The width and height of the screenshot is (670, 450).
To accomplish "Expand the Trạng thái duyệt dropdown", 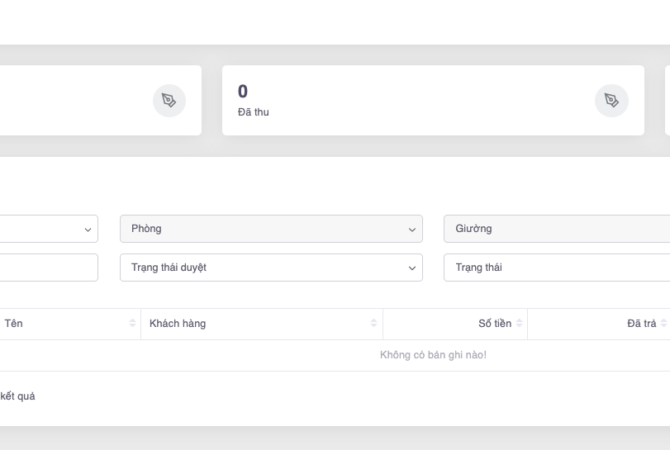I will 270,268.
